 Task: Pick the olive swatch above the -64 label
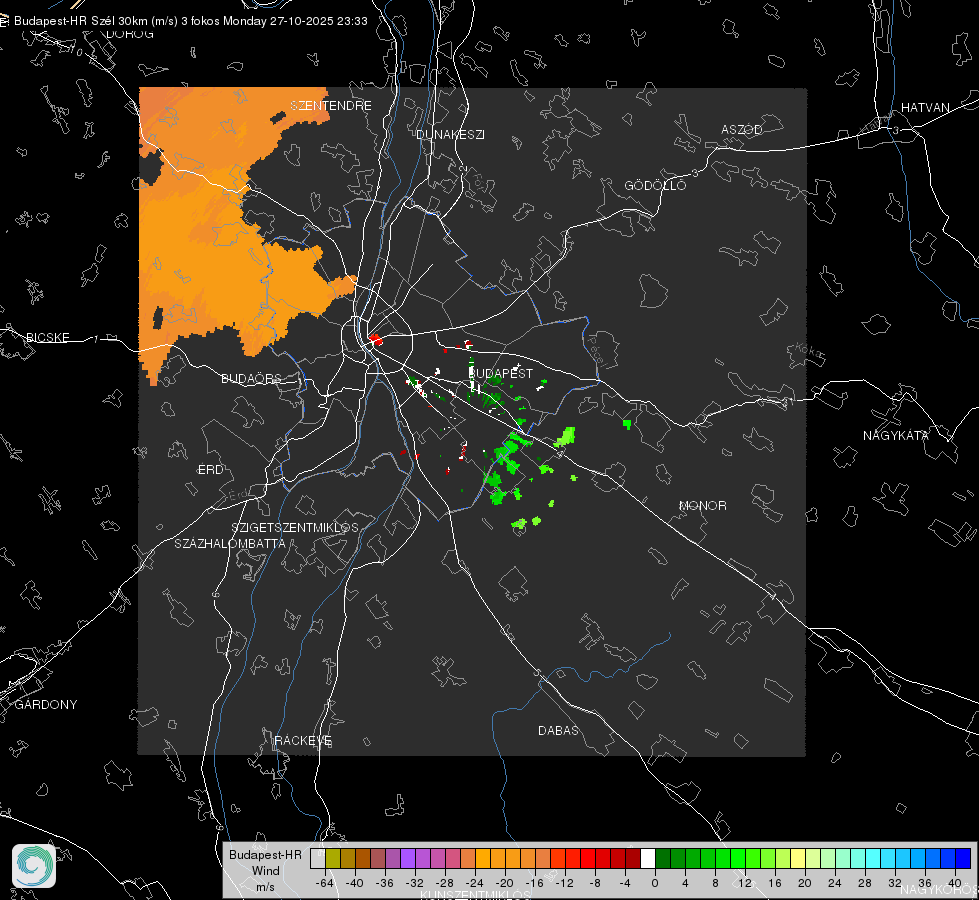click(333, 858)
